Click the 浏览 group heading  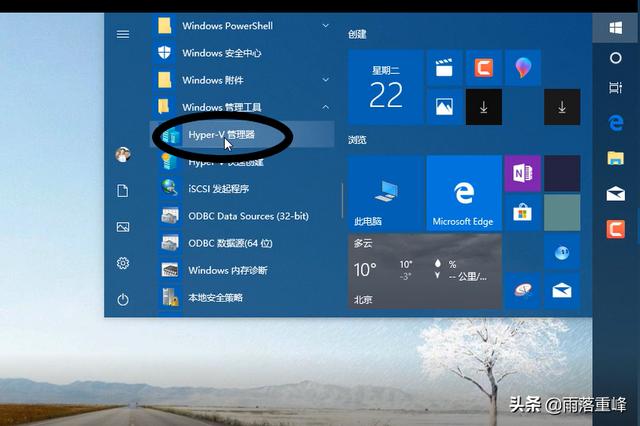click(357, 140)
